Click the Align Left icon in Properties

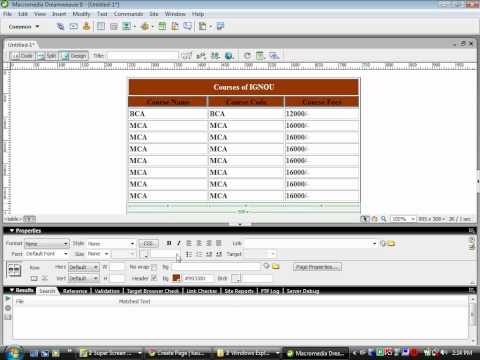[x=189, y=243]
